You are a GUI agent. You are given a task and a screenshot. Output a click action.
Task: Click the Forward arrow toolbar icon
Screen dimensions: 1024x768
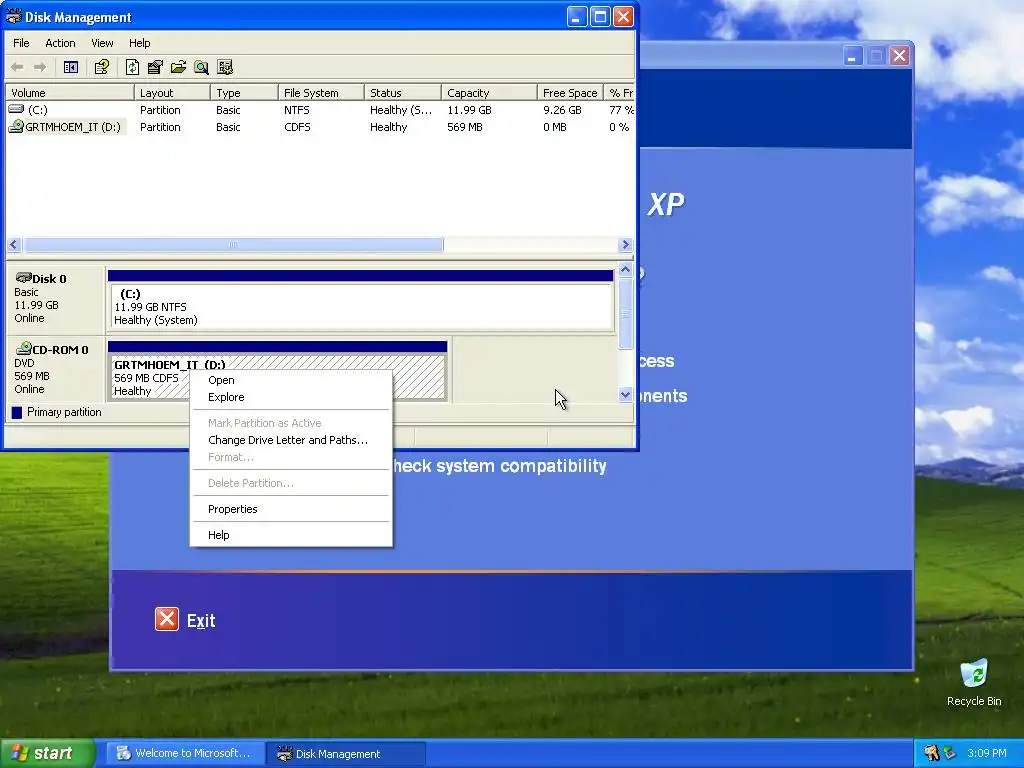(x=40, y=67)
